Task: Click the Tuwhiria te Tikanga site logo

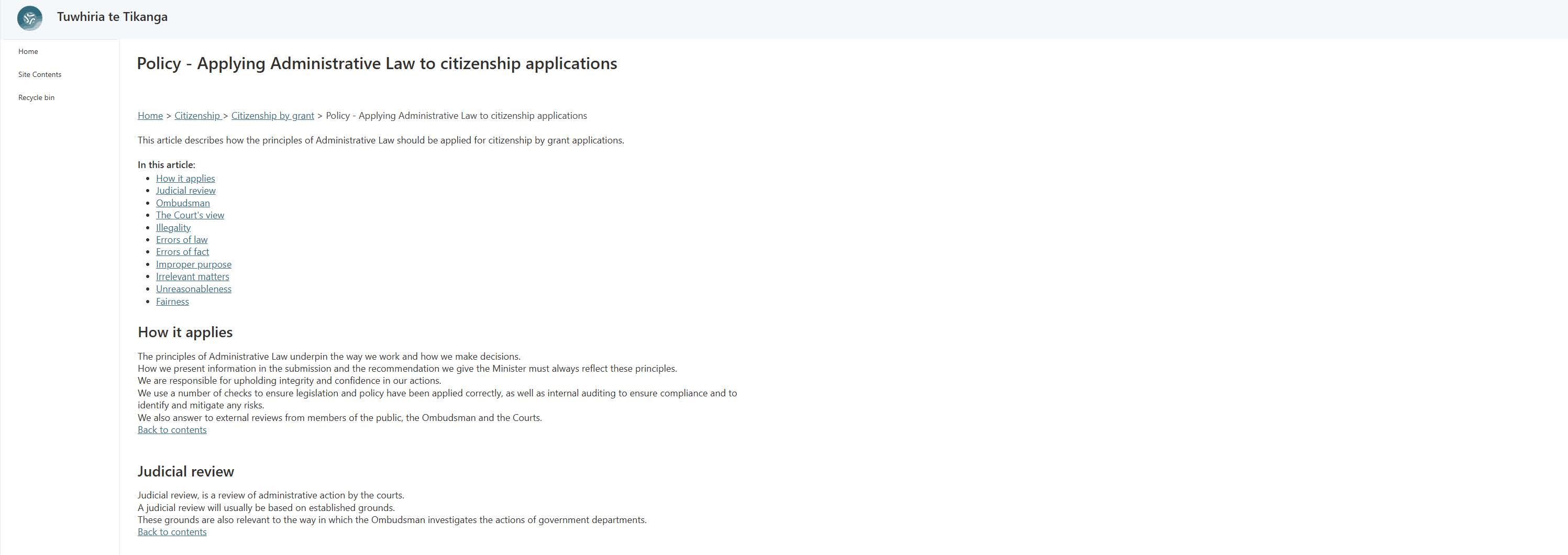Action: pos(30,18)
